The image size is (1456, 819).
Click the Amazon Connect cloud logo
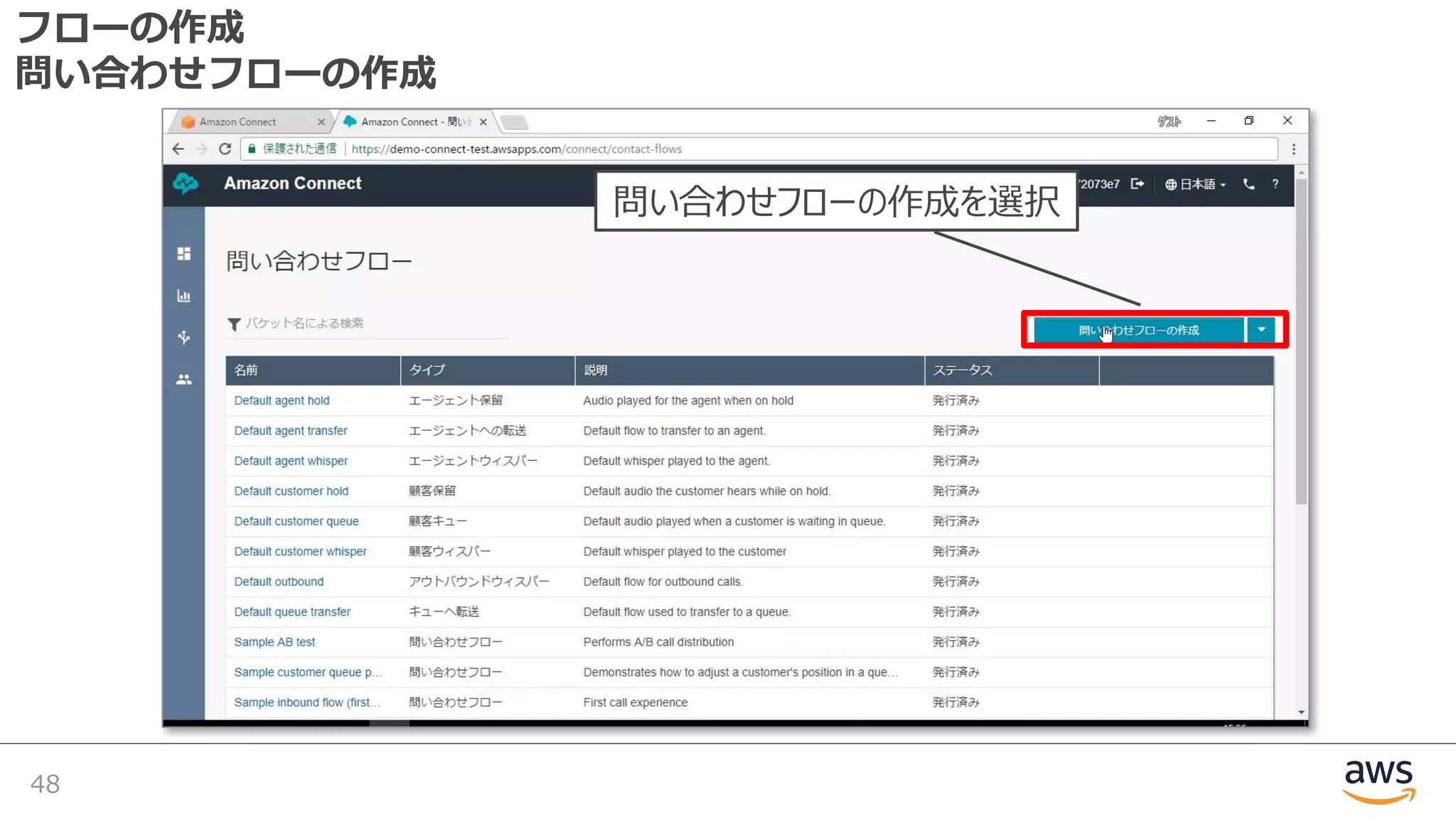coord(186,183)
